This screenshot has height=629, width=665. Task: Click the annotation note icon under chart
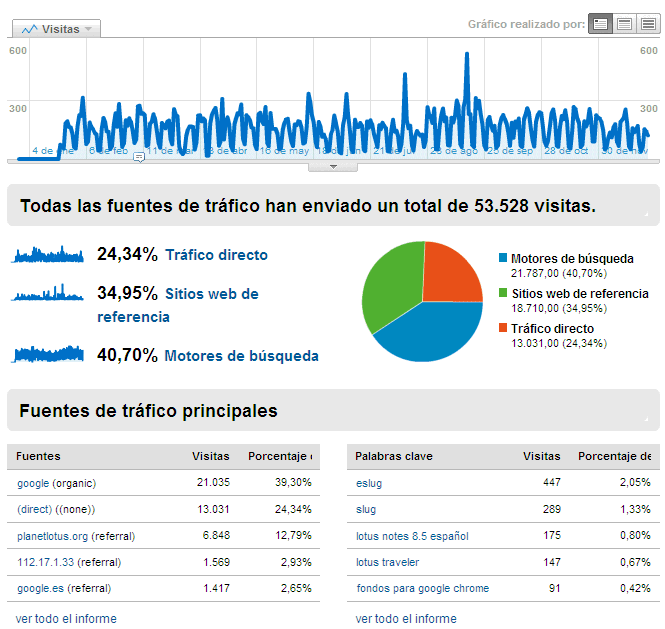(x=139, y=157)
